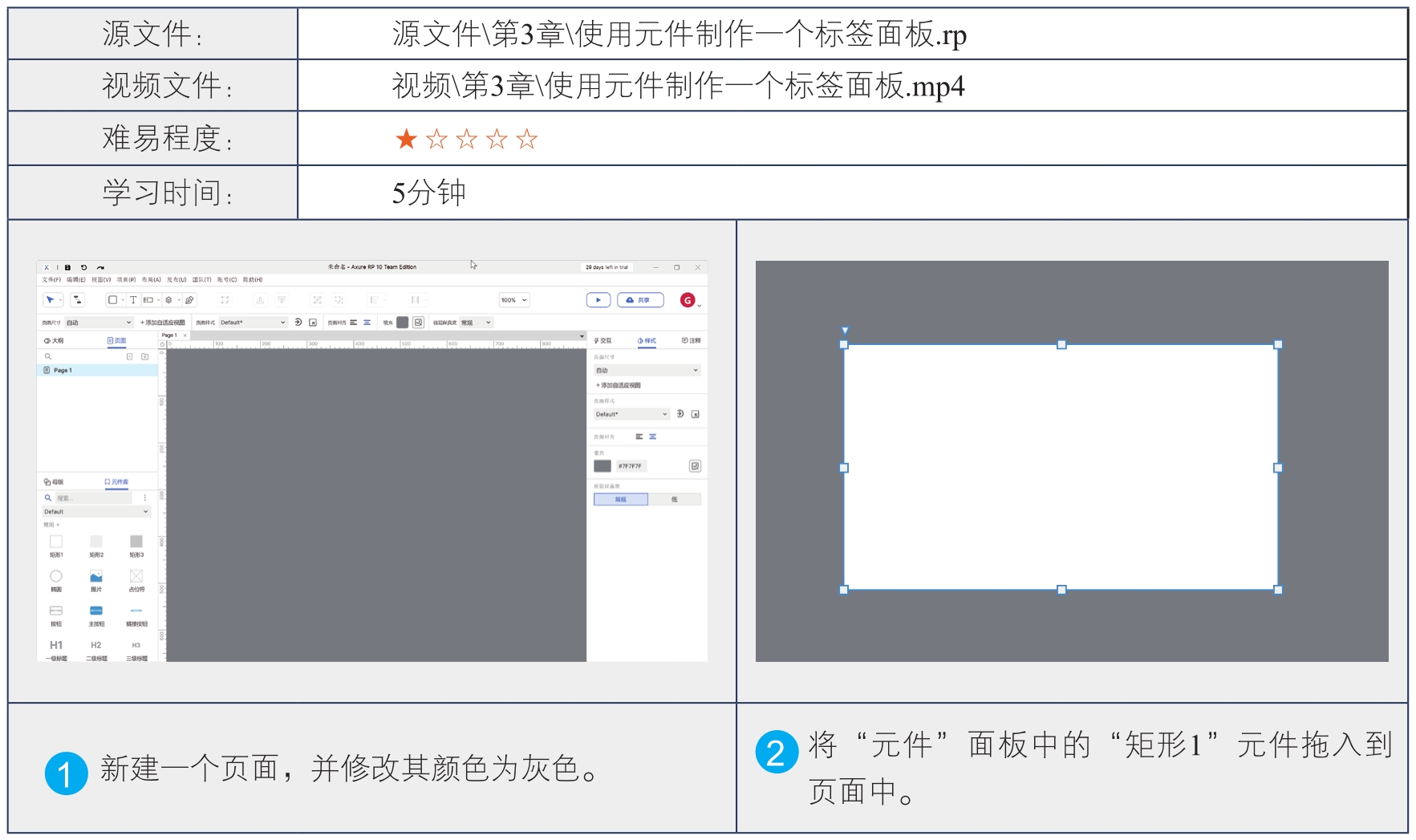Screen dimensions: 1416x840
Task: Pick the 图片 image widget
Action: tap(96, 577)
